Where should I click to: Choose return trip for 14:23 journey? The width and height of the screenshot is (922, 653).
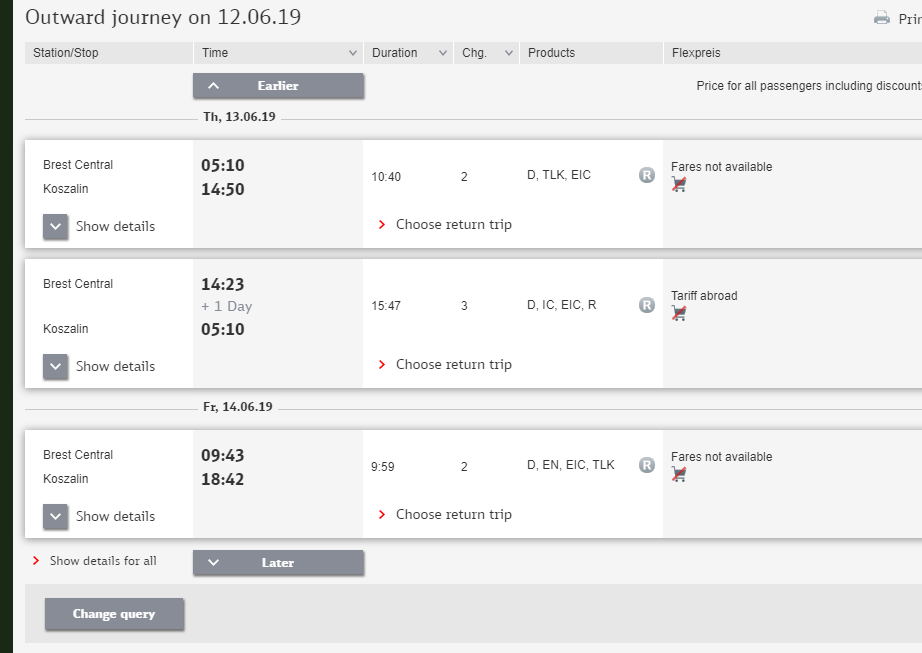[453, 364]
